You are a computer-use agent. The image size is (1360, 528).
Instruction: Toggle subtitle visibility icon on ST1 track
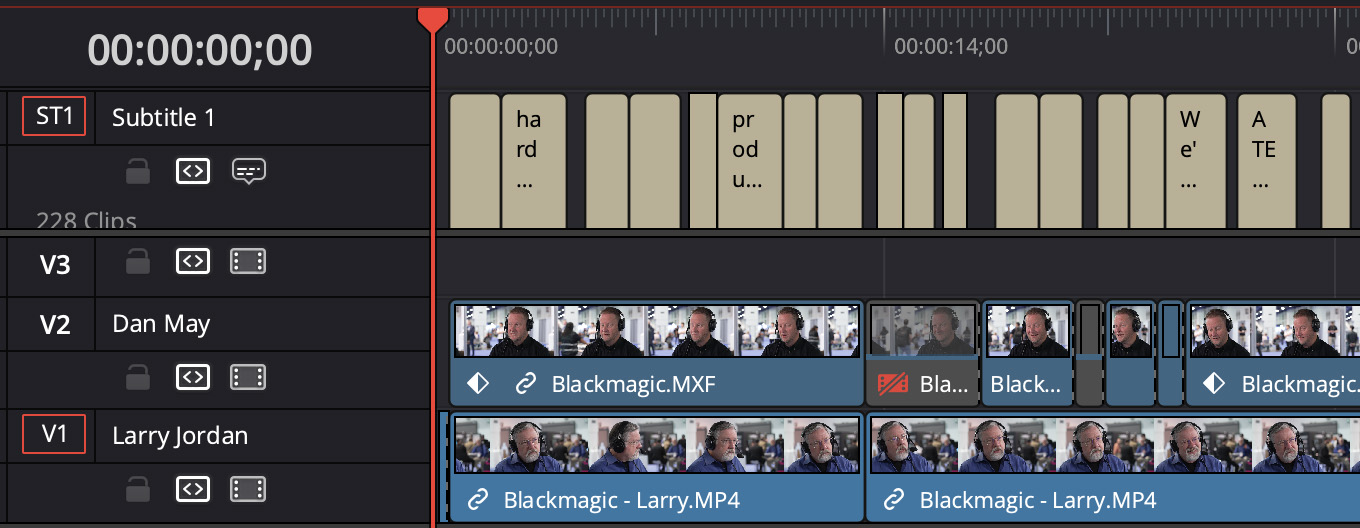tap(248, 172)
